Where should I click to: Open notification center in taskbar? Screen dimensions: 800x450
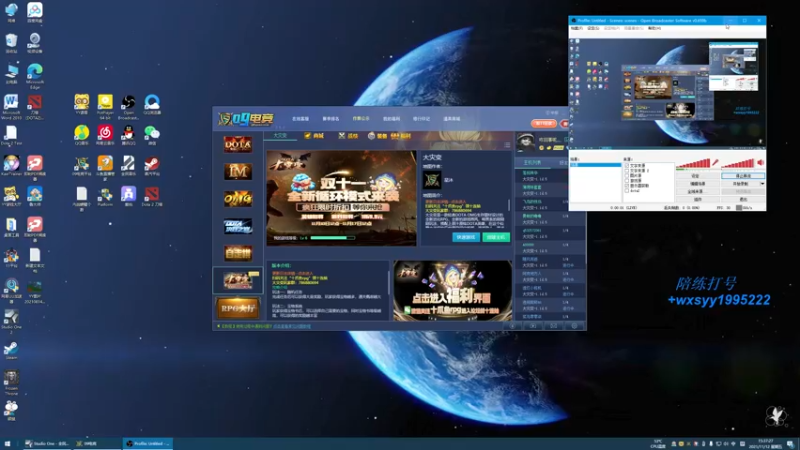(790, 444)
